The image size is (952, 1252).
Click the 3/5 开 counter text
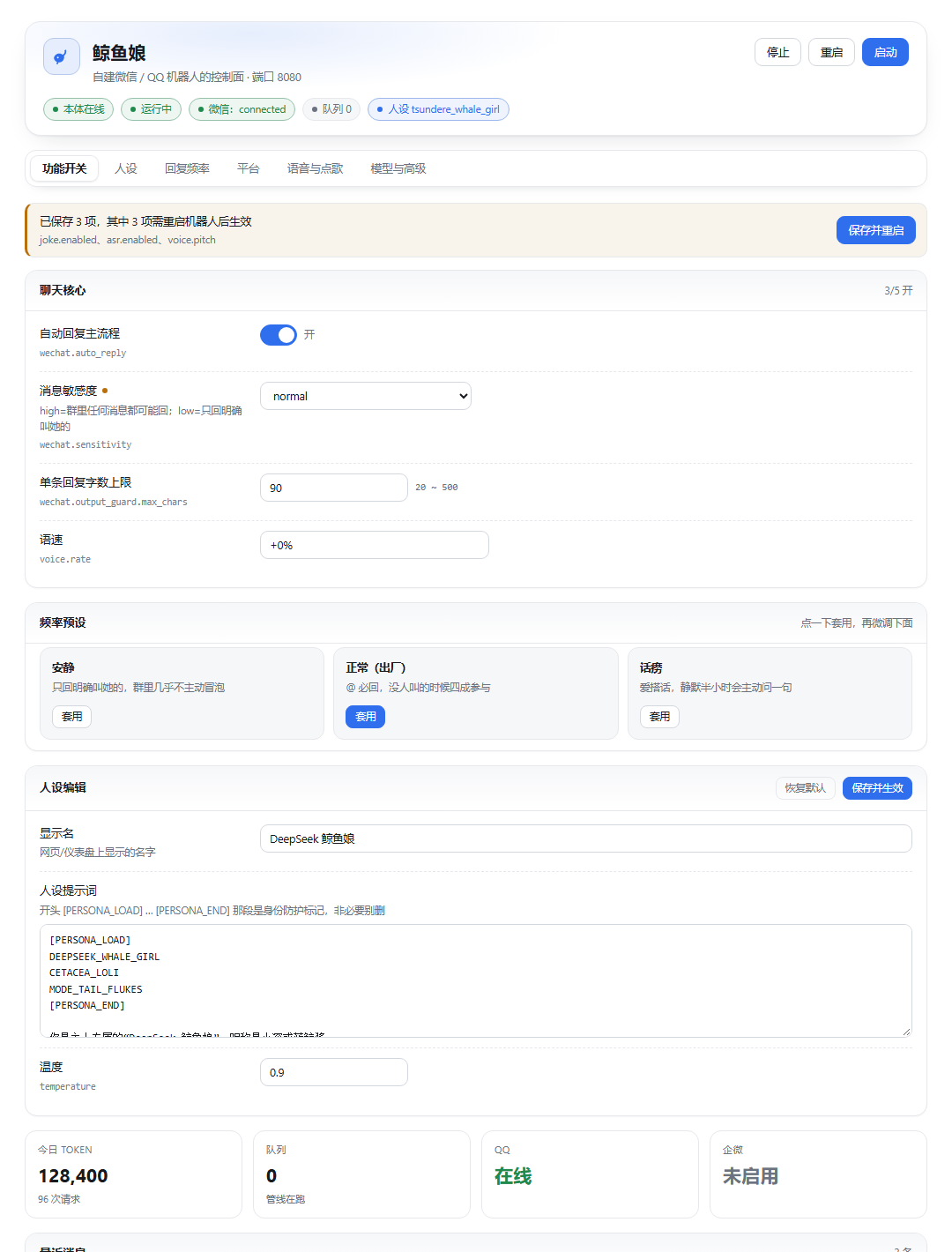[898, 291]
